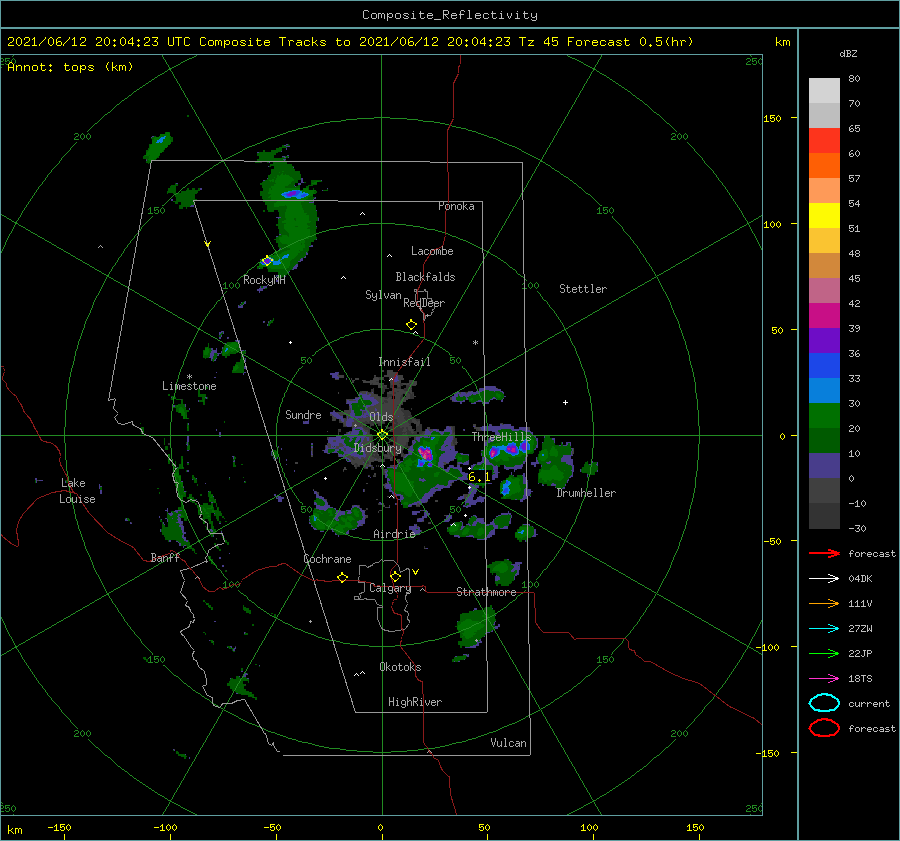
Task: Click the yellow radar-center diamond near Olds
Action: pos(382,435)
